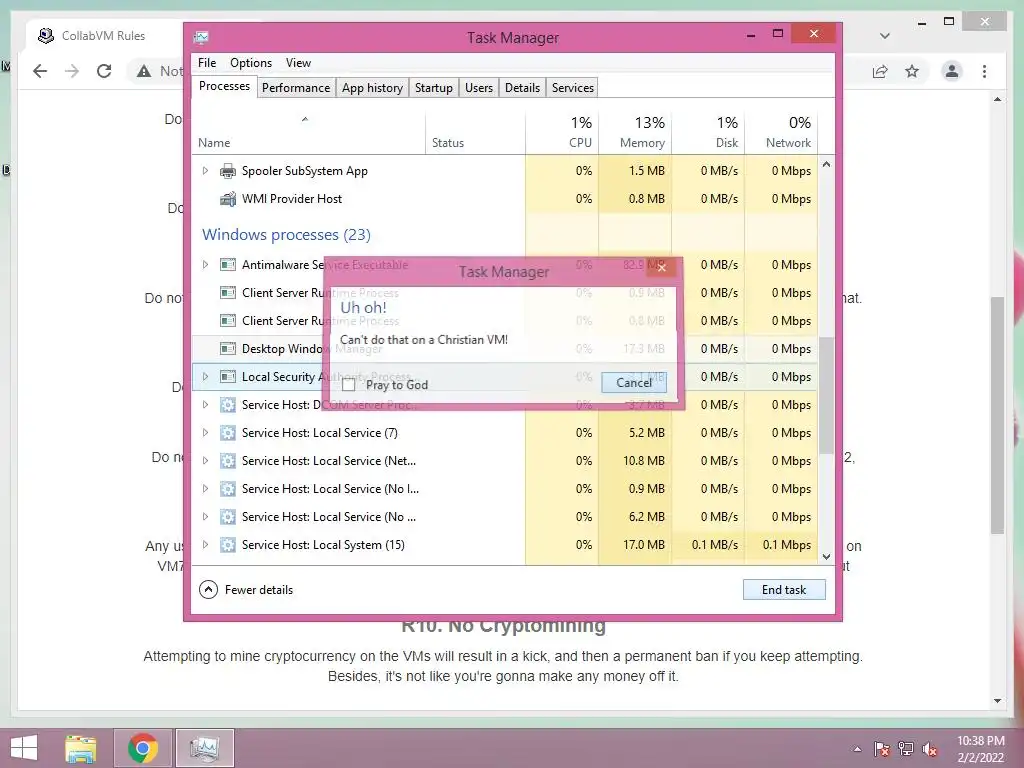Expand Service Host: Local Service (Net...

point(205,461)
